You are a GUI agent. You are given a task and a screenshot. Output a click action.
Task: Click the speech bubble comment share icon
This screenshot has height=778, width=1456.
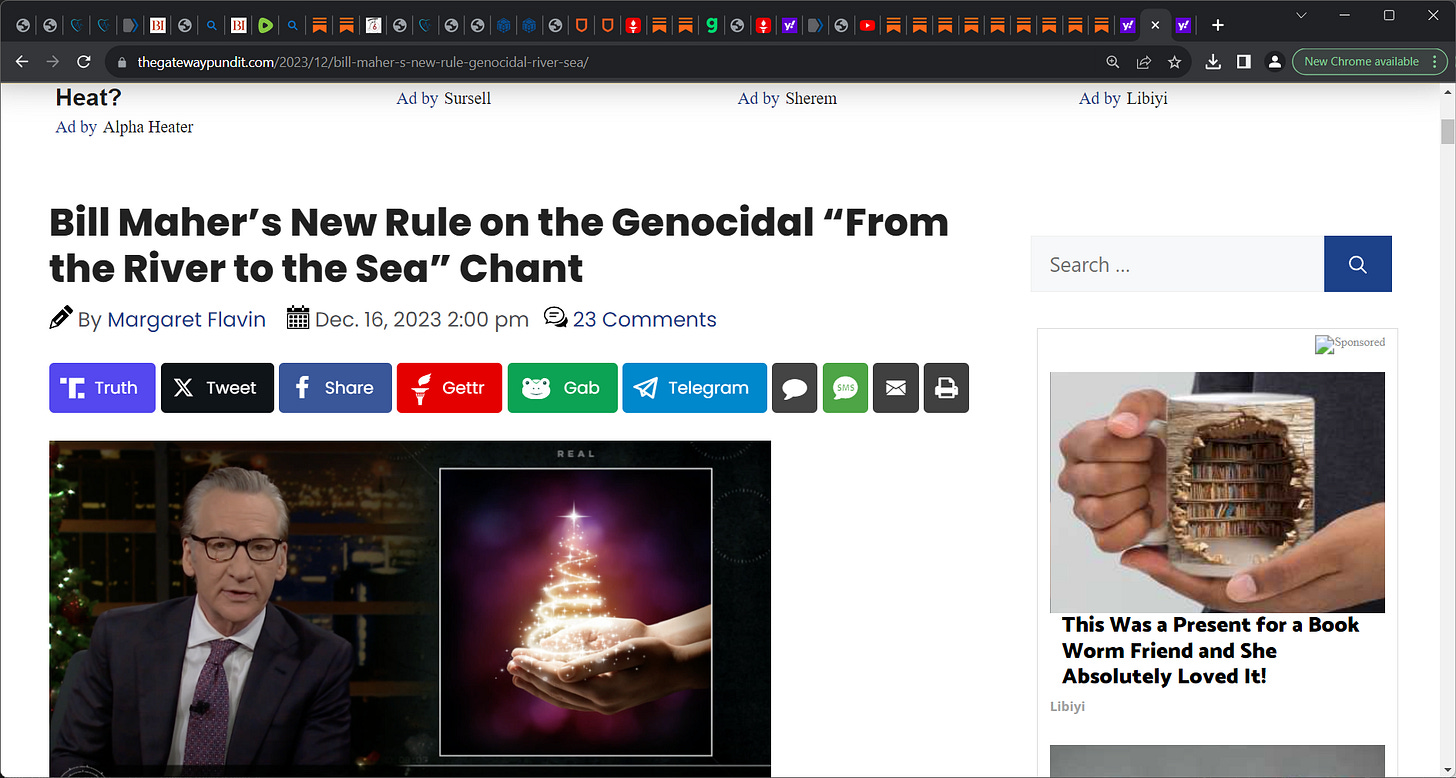click(795, 388)
